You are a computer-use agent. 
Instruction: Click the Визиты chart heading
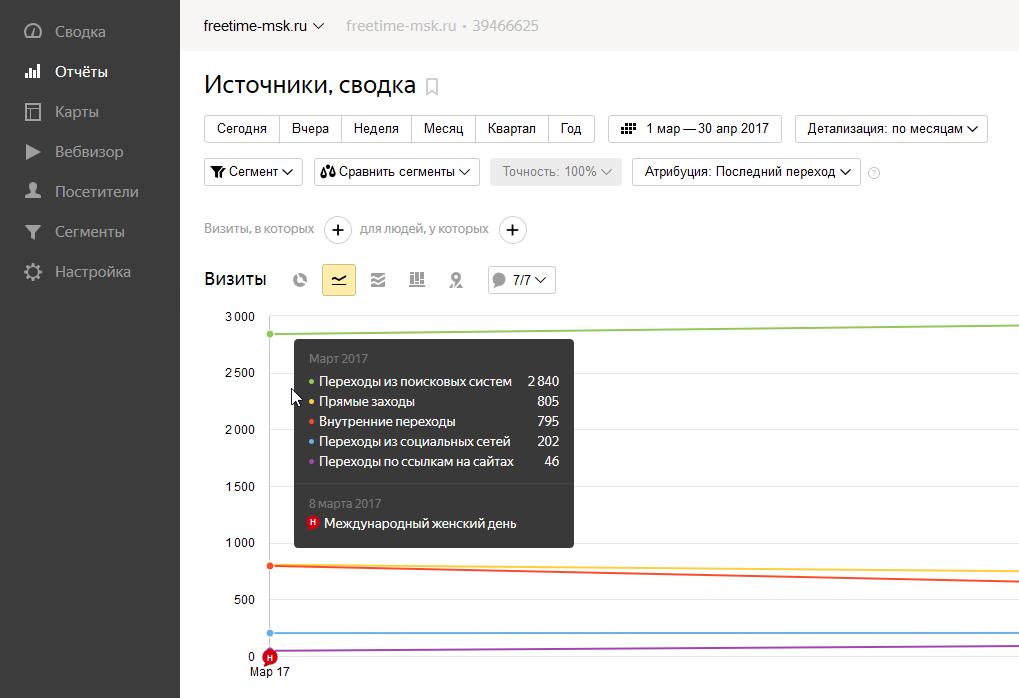[x=235, y=279]
